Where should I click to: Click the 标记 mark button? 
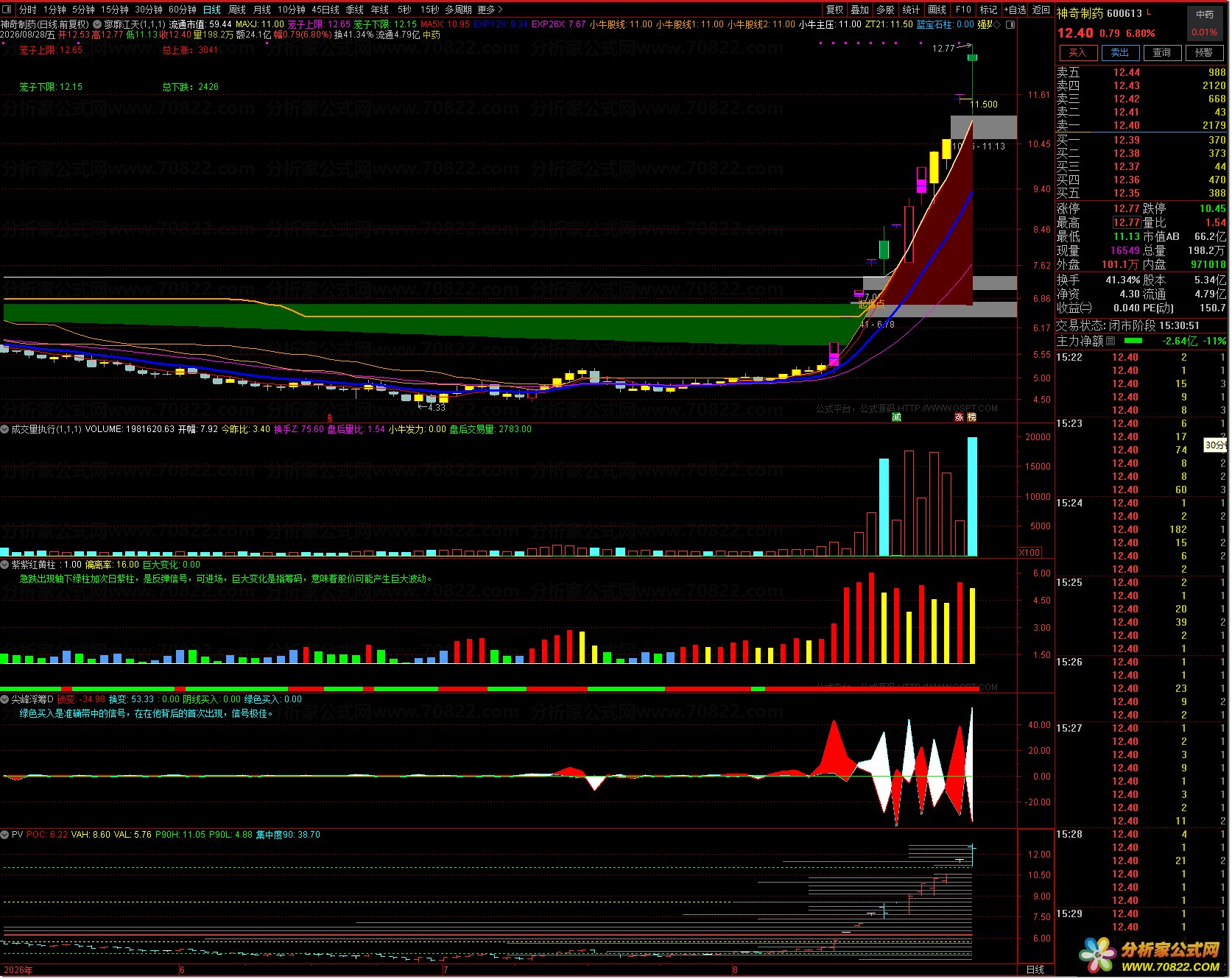[x=988, y=10]
